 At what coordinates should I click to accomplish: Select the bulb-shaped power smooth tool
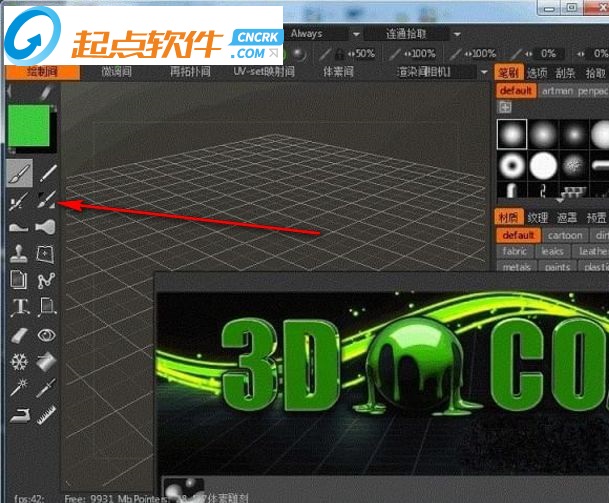coord(45,227)
